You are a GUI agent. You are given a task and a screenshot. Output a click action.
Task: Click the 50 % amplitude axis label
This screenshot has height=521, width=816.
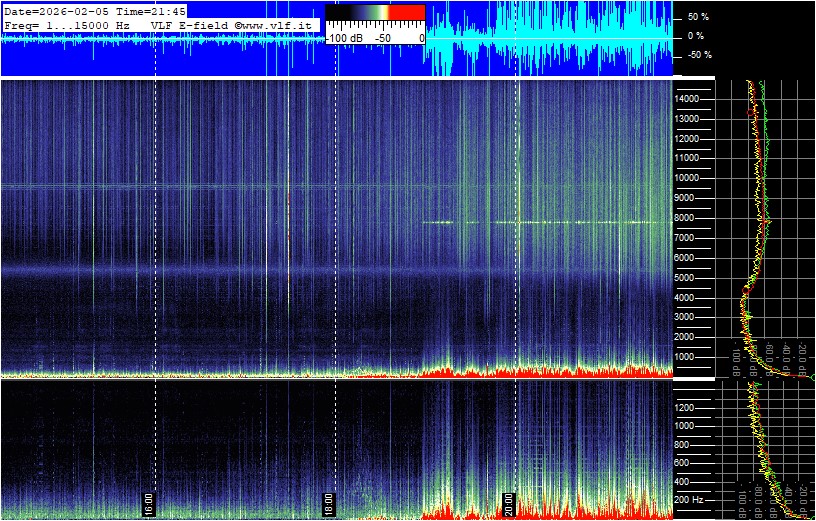(697, 17)
